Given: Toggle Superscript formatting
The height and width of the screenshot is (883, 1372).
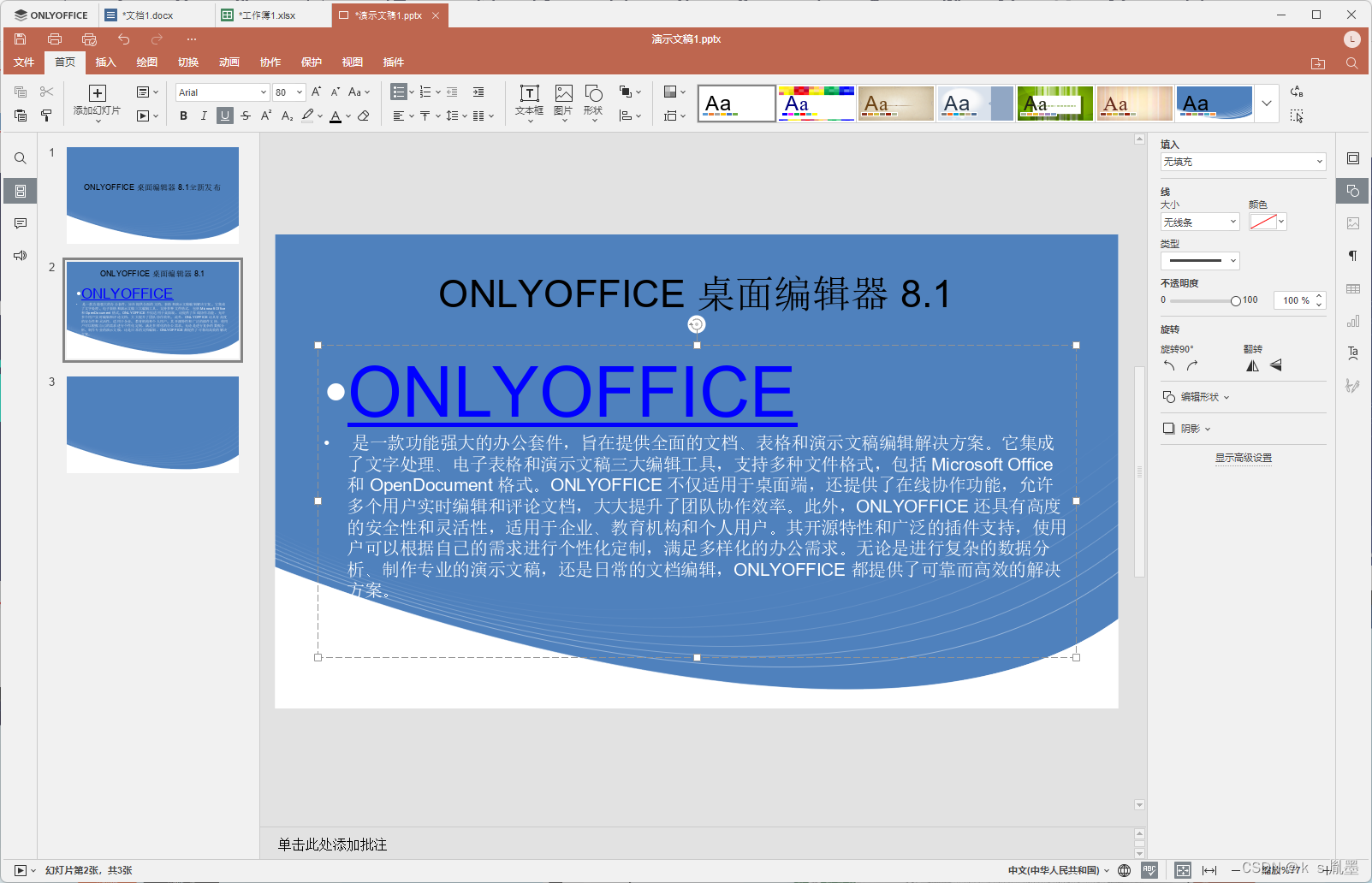Looking at the screenshot, I should tap(266, 116).
